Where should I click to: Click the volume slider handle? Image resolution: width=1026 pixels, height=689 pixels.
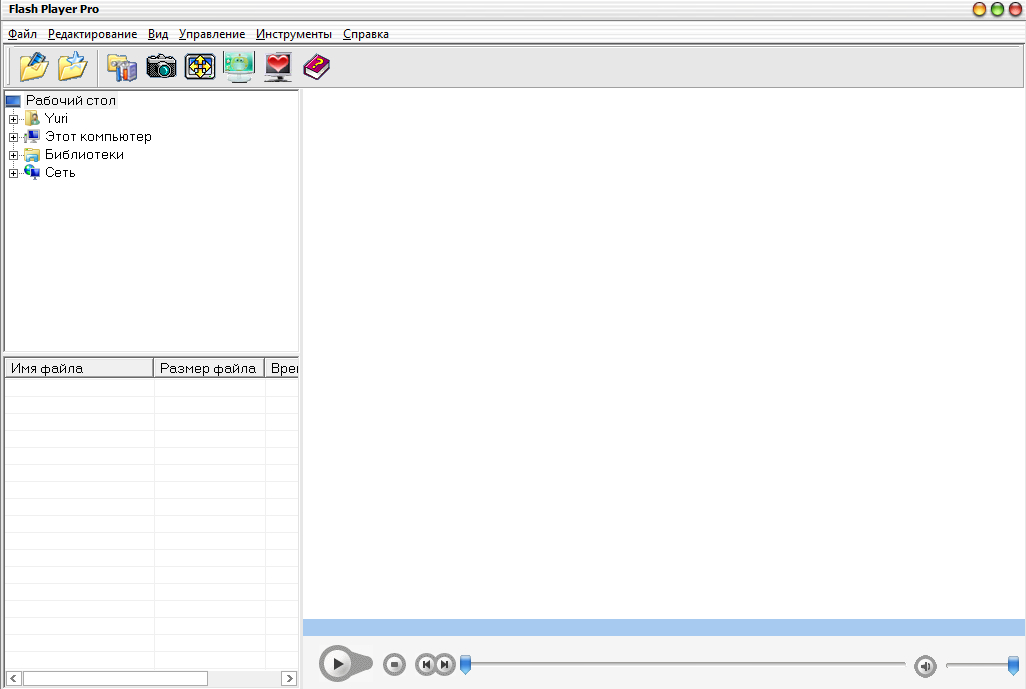point(1013,665)
